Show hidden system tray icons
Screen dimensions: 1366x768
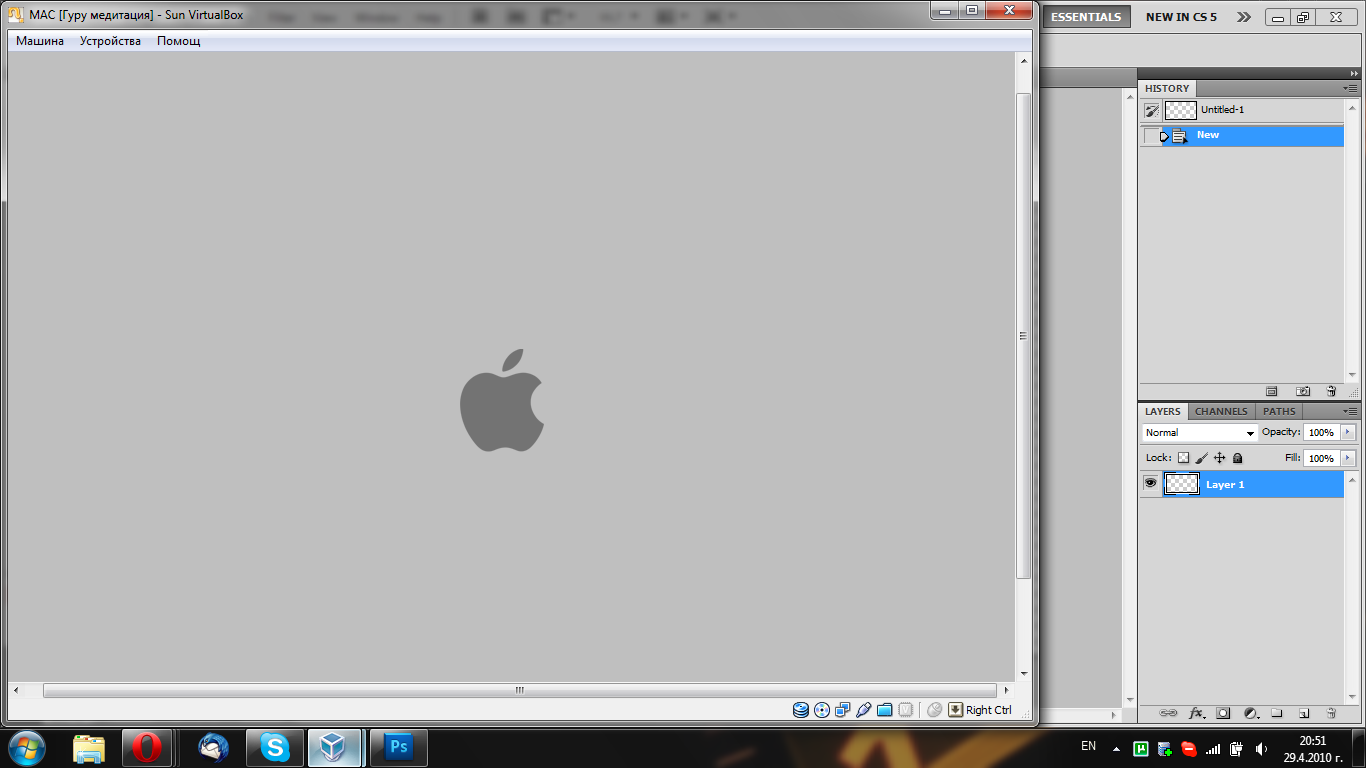tap(1116, 748)
